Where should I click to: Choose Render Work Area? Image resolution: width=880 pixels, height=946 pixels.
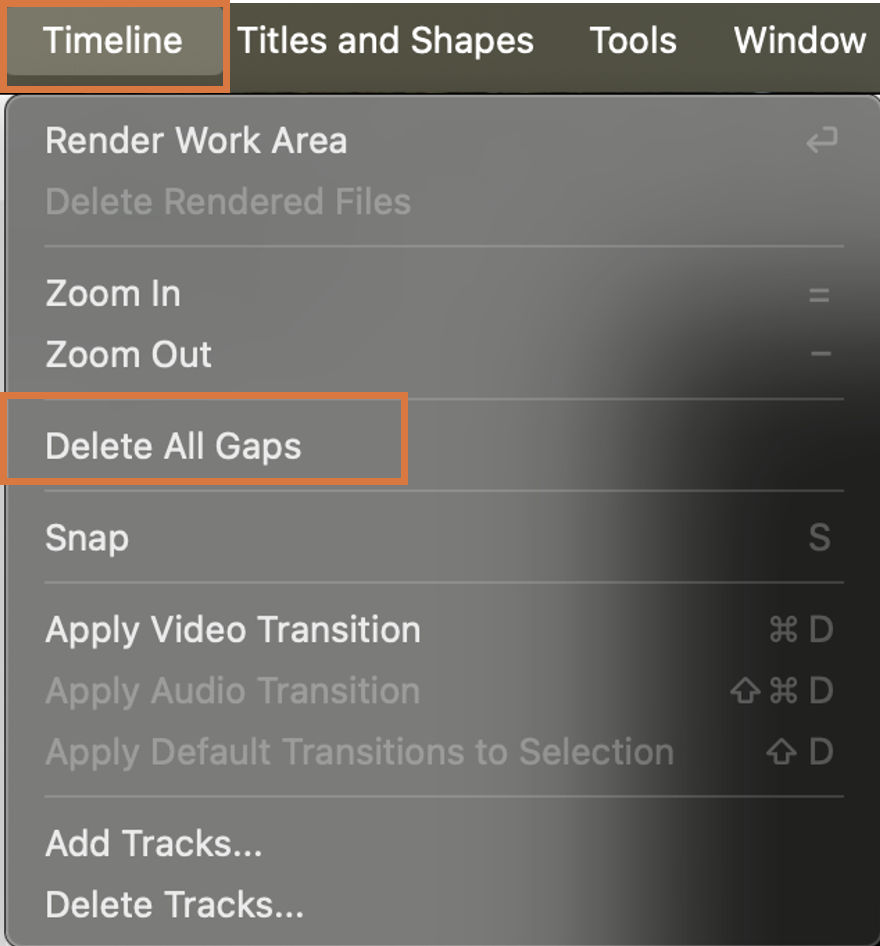(196, 141)
